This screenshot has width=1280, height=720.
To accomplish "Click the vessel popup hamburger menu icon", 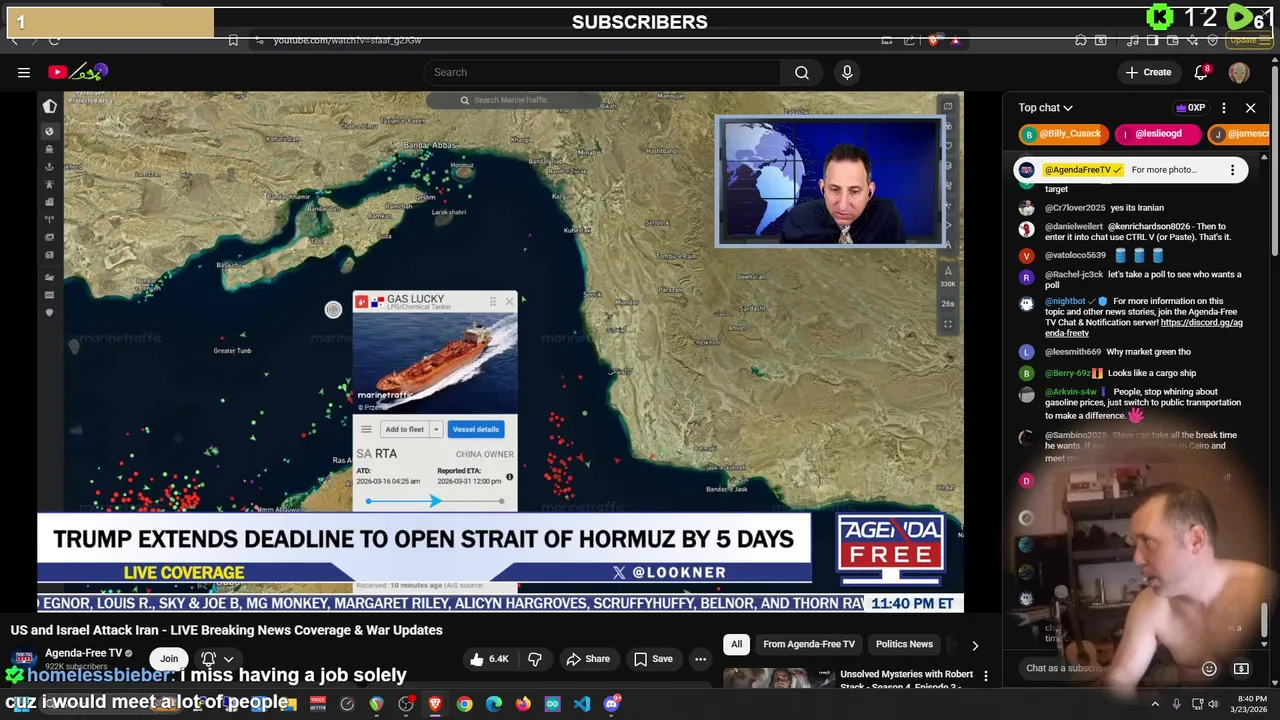I will pos(366,429).
